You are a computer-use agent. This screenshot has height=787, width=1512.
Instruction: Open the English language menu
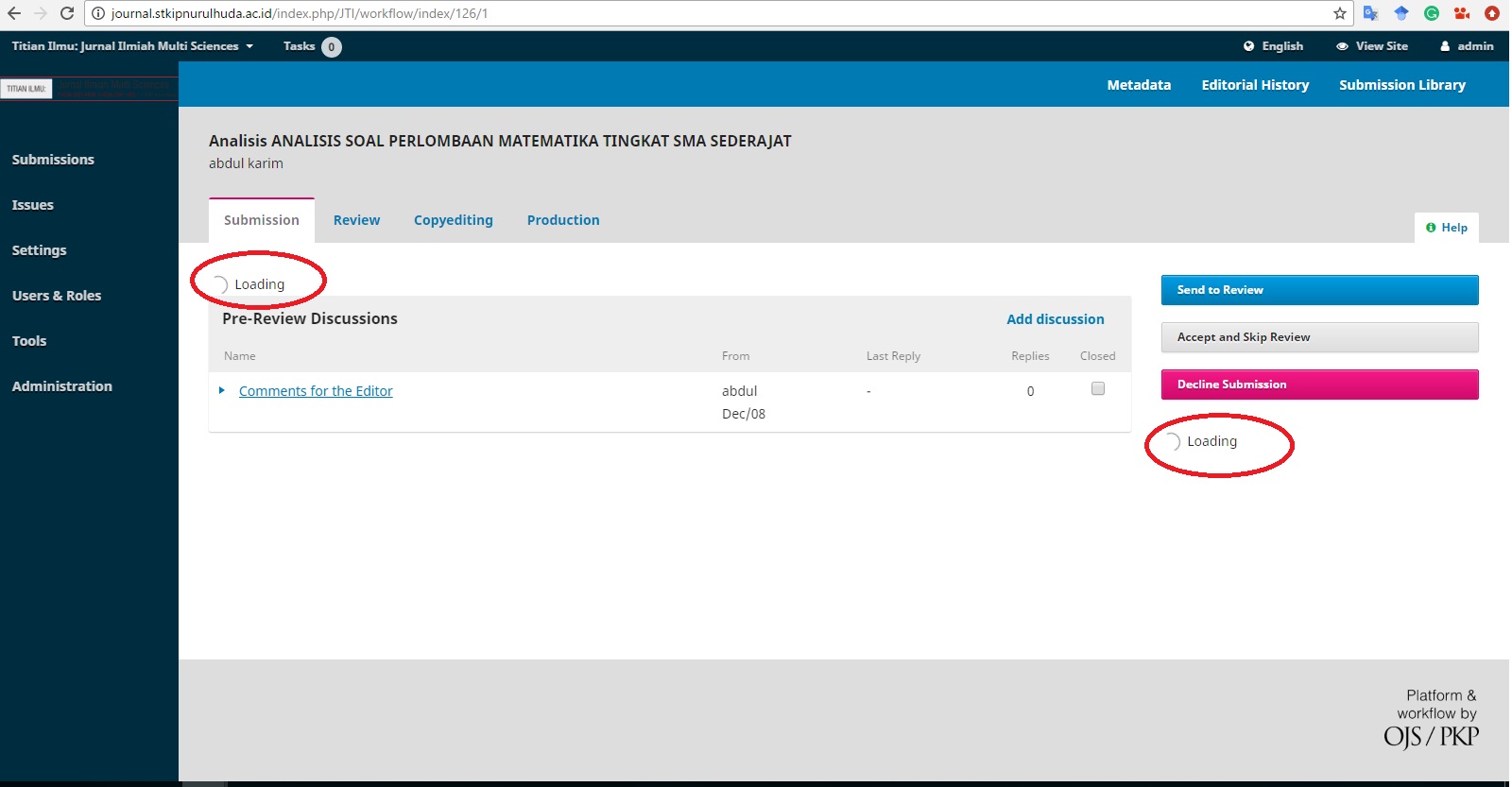1273,46
